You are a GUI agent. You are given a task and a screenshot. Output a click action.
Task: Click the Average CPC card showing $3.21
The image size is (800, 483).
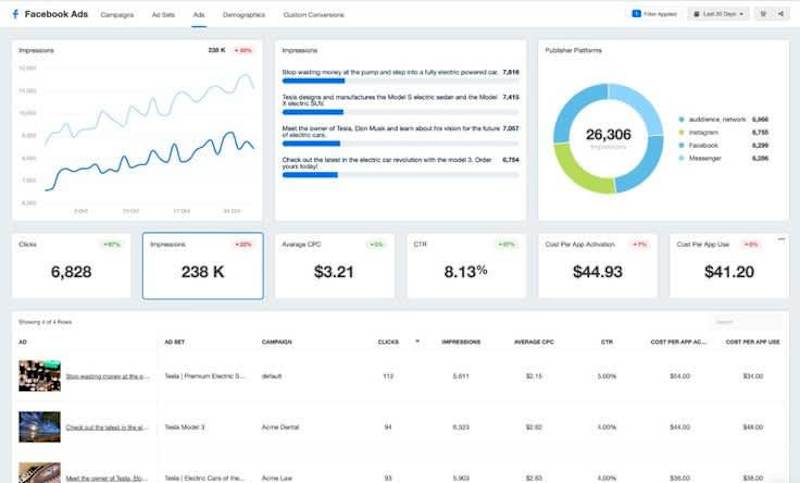click(x=334, y=266)
